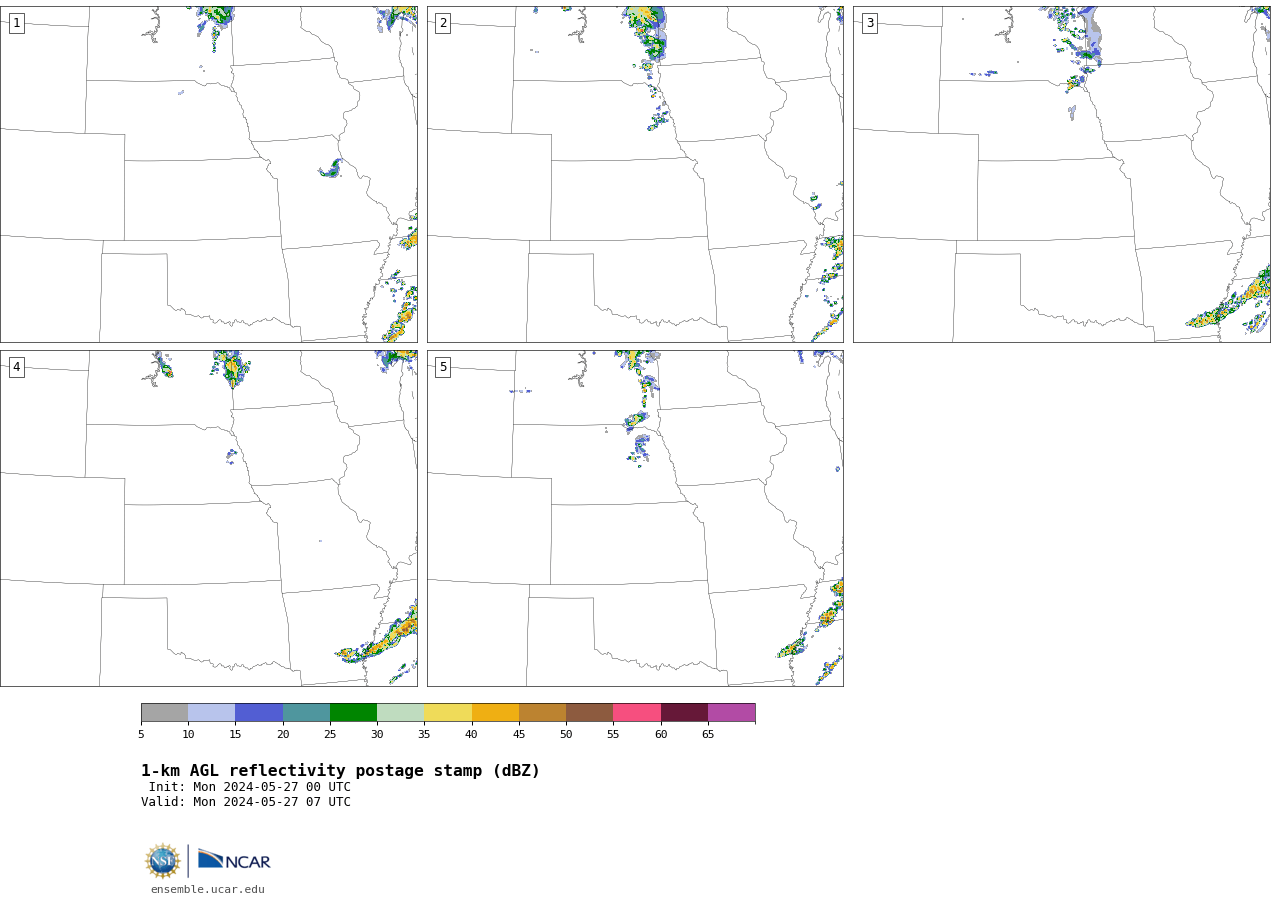The image size is (1280, 901).
Task: Click the Valid time text line
Action: 246,802
